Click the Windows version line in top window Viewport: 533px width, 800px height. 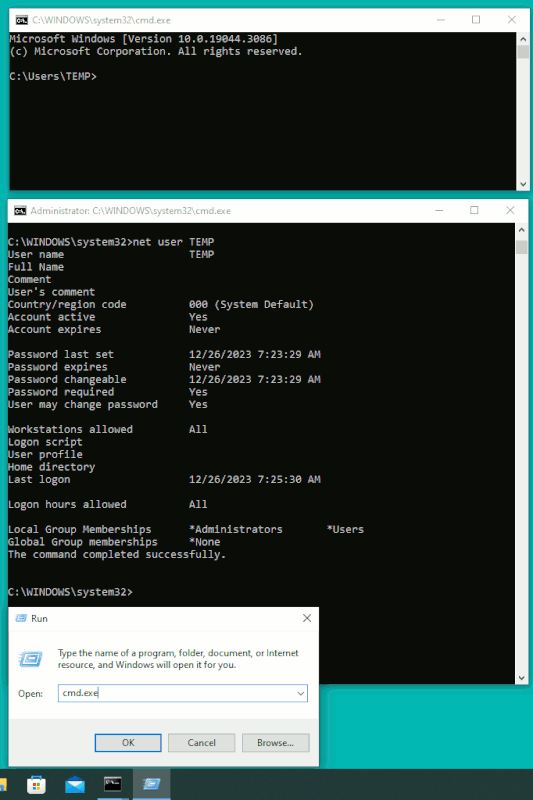click(x=144, y=39)
